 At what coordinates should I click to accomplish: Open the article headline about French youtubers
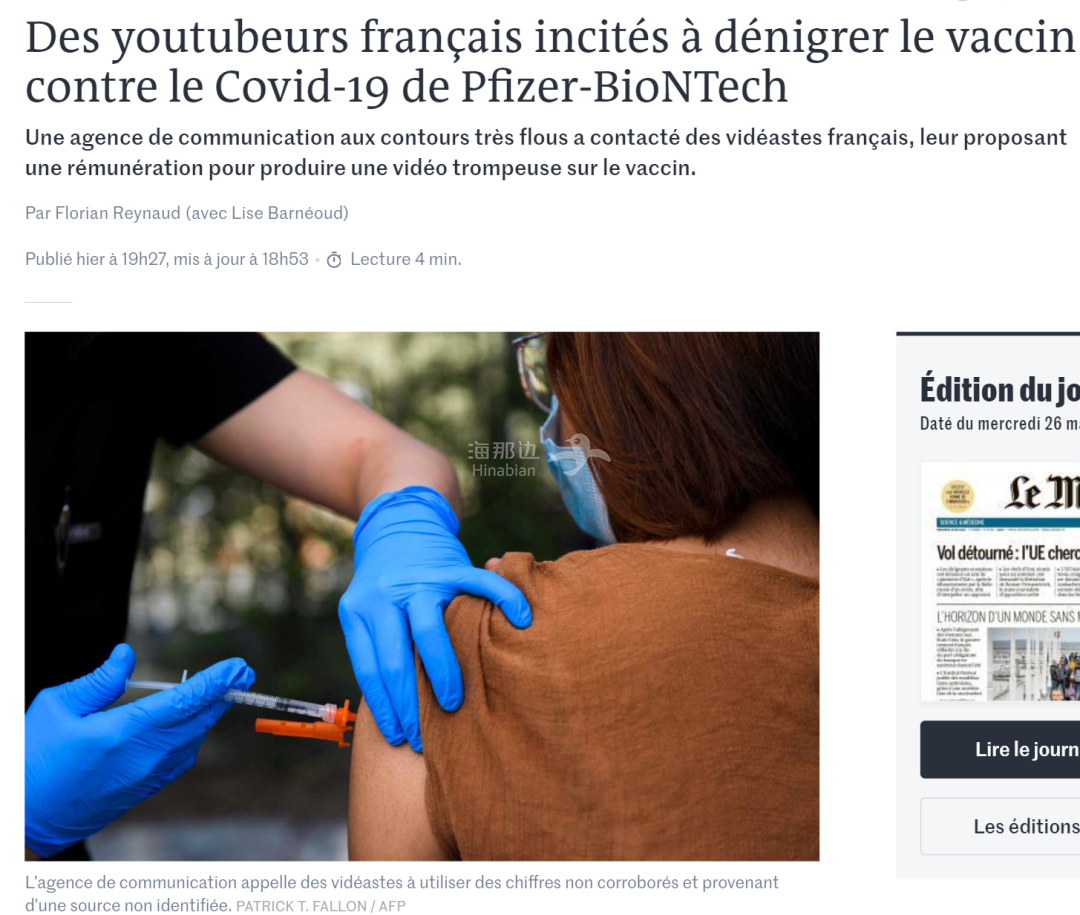[550, 61]
